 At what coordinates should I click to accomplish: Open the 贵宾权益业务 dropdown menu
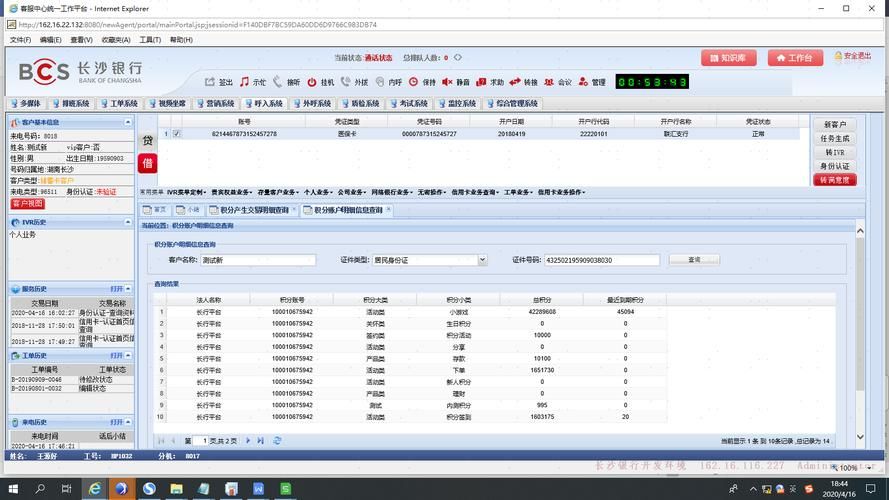(x=232, y=192)
